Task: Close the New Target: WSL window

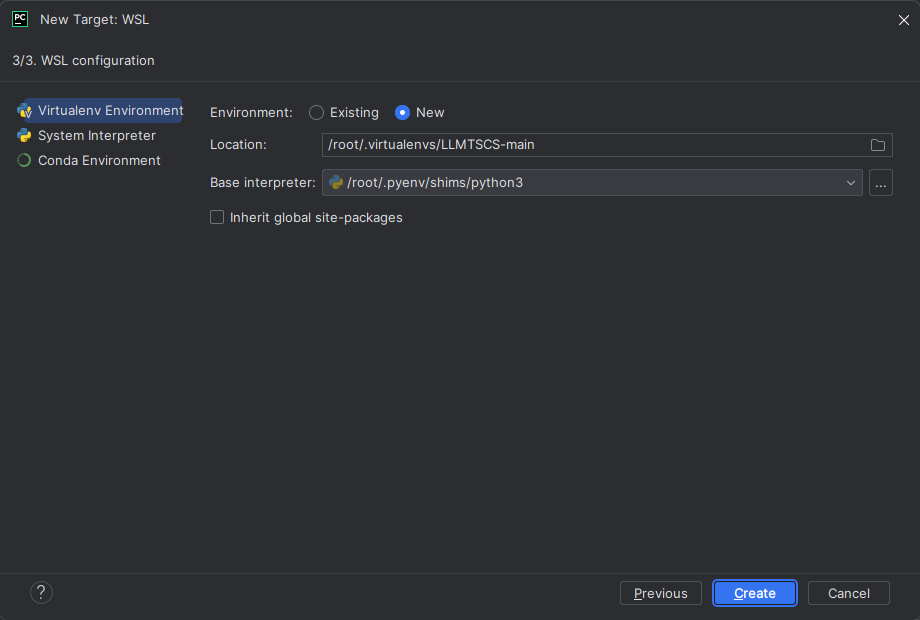Action: tap(903, 19)
